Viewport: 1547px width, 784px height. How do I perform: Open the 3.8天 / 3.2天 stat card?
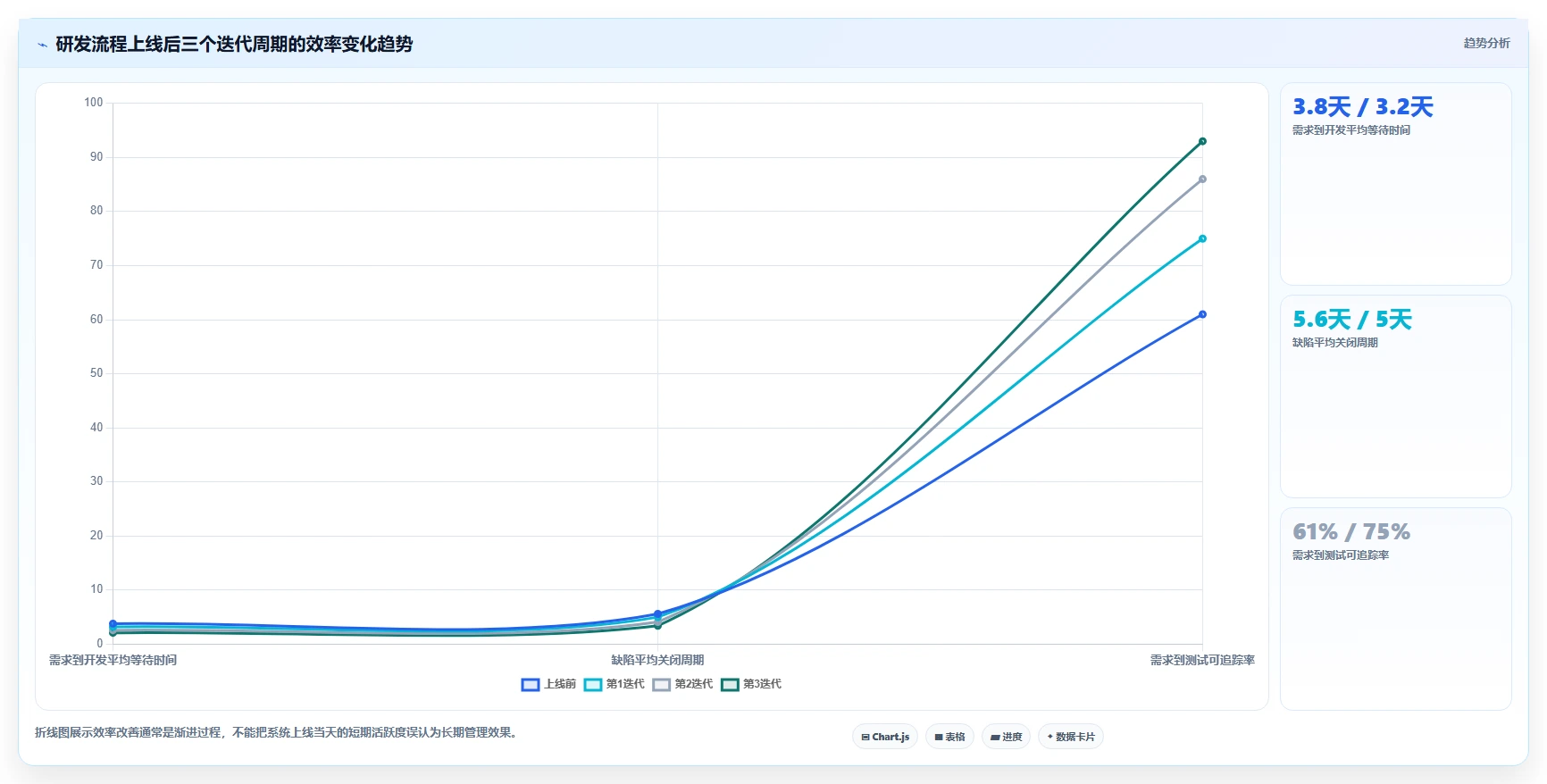click(1395, 184)
